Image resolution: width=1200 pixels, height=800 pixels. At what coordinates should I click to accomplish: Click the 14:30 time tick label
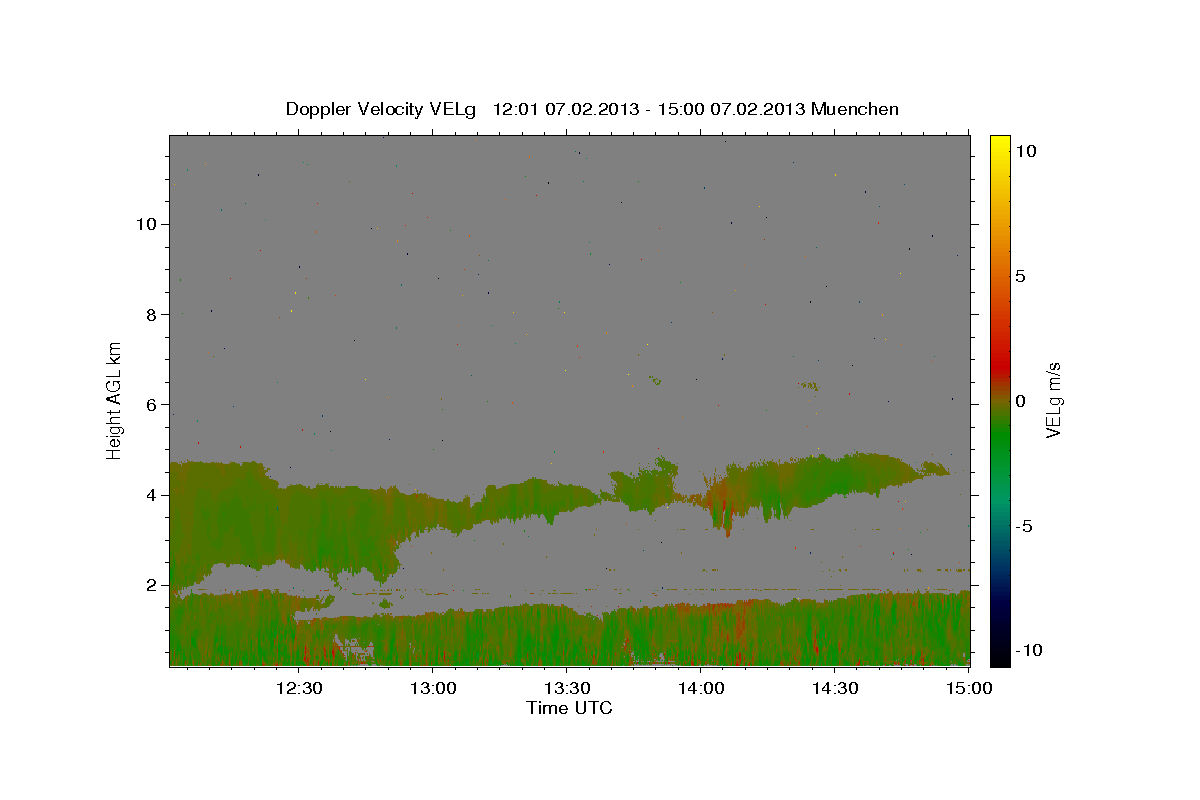coord(834,688)
